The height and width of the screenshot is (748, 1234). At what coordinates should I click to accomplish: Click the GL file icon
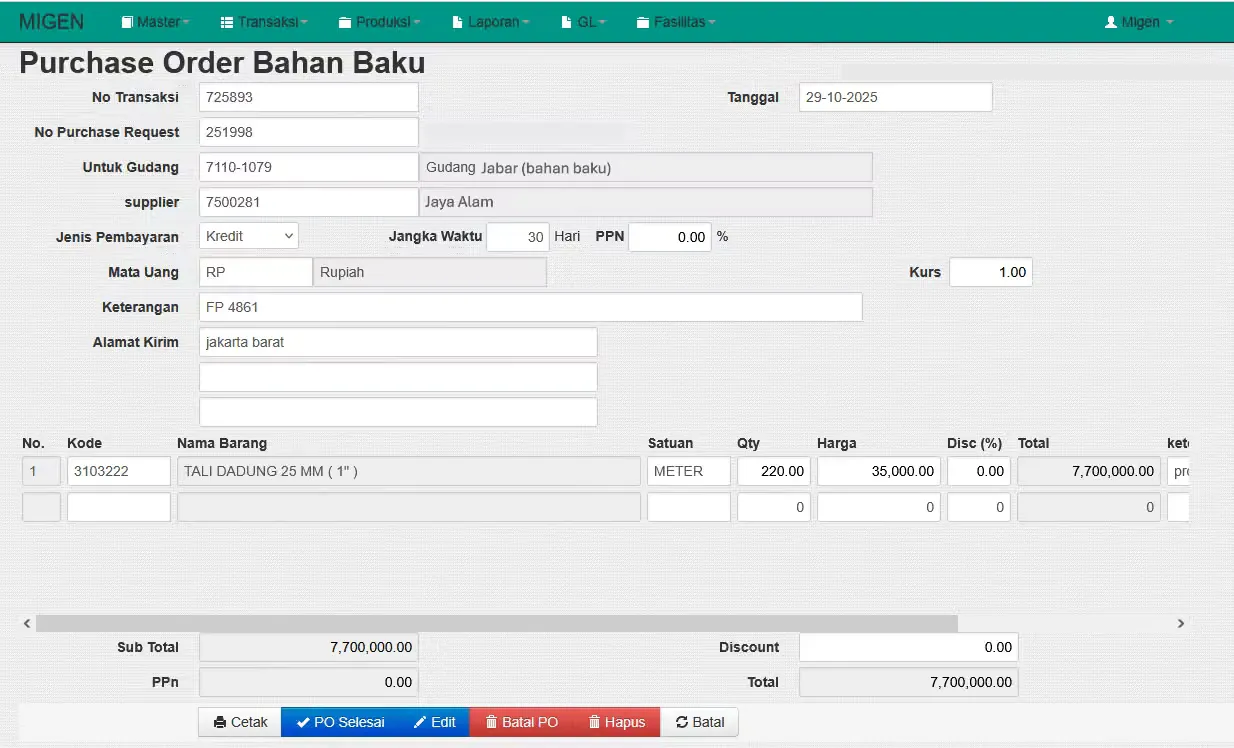(567, 22)
